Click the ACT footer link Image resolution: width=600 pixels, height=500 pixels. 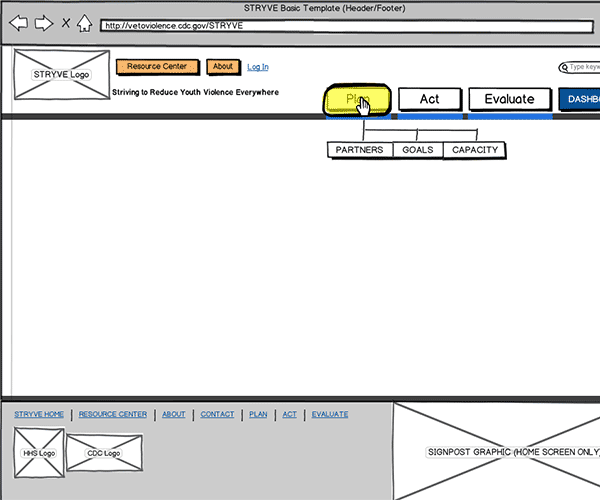tap(290, 414)
